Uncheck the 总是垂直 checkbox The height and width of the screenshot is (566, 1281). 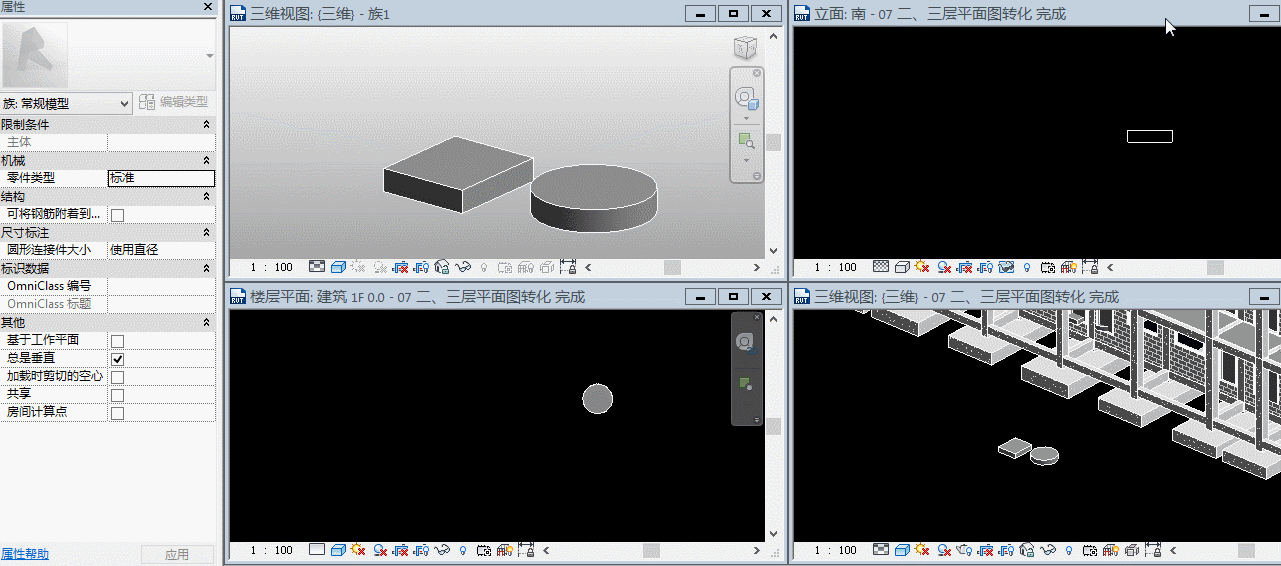click(x=117, y=359)
